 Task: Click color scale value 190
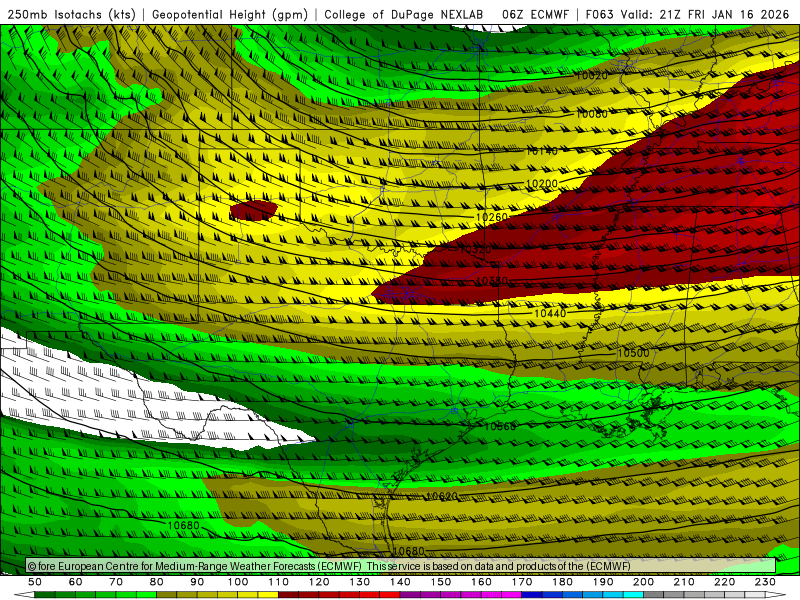(603, 582)
